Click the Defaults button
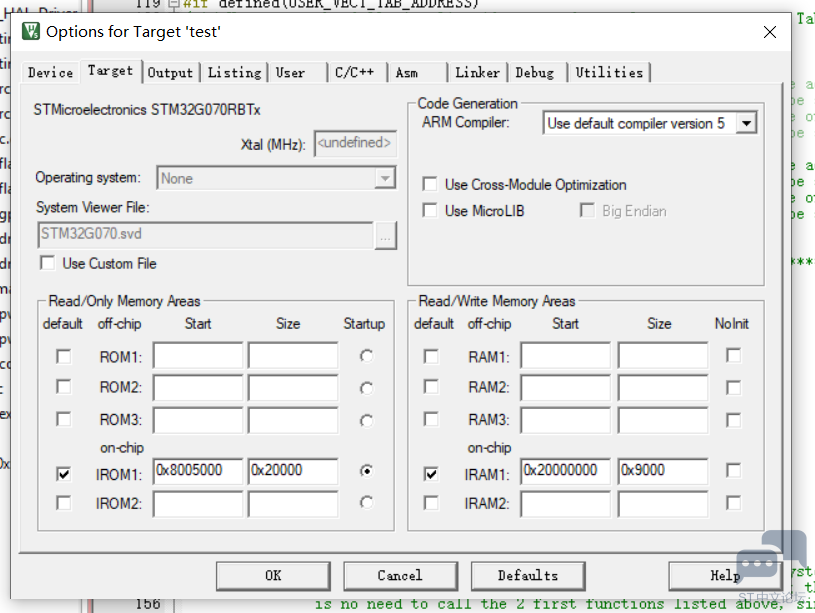This screenshot has height=613, width=815. coord(527,575)
